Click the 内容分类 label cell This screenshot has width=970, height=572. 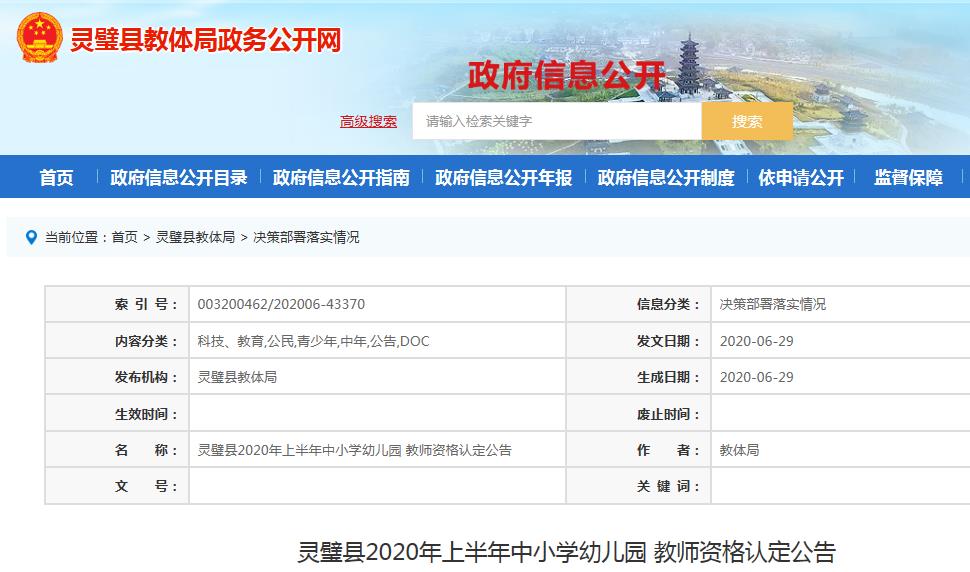point(117,341)
